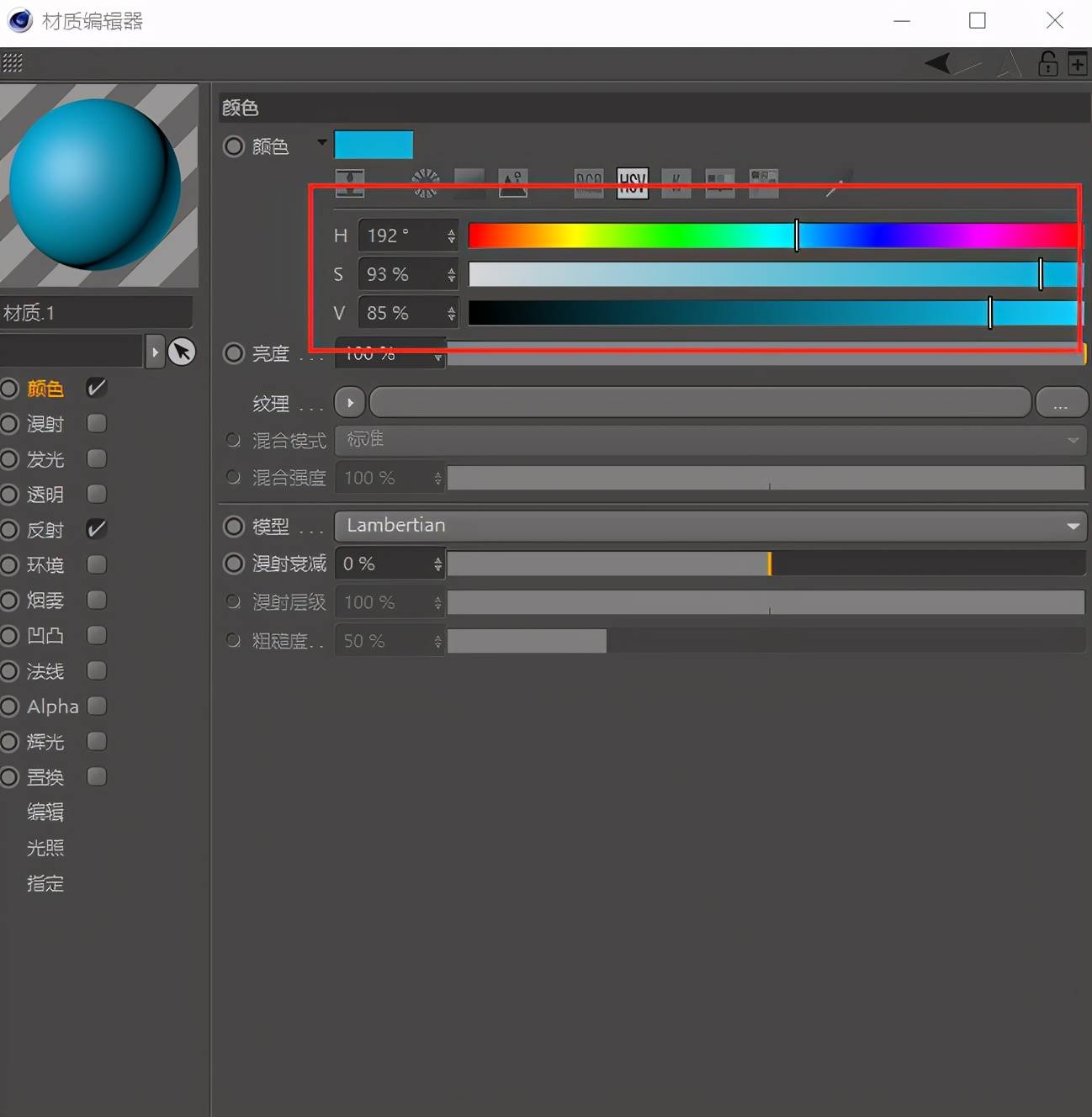Screen dimensions: 1092x1117
Task: Click the small arrow beside the material picker
Action: pyautogui.click(x=155, y=352)
